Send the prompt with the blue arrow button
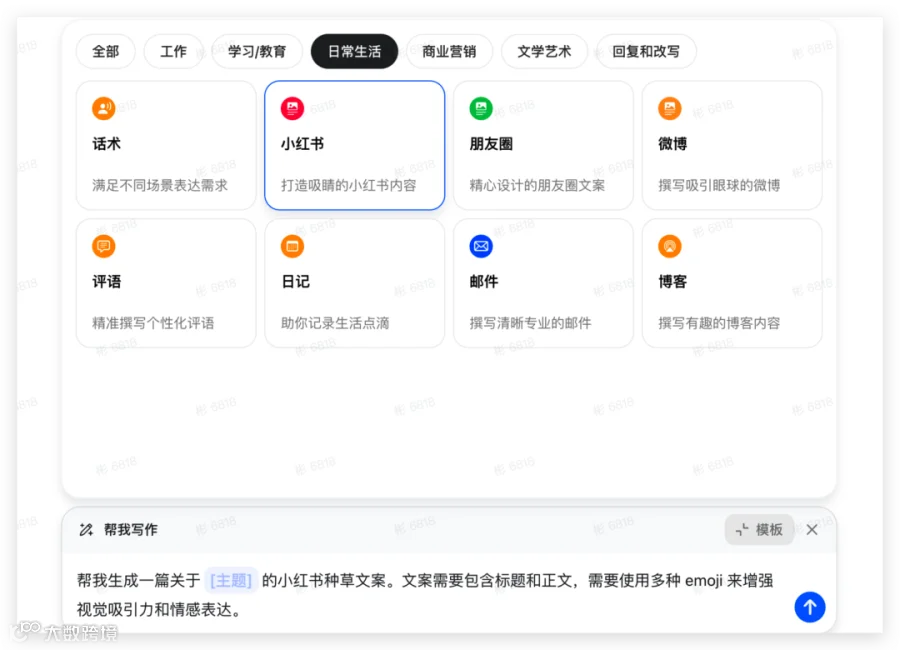The image size is (900, 650). click(810, 607)
